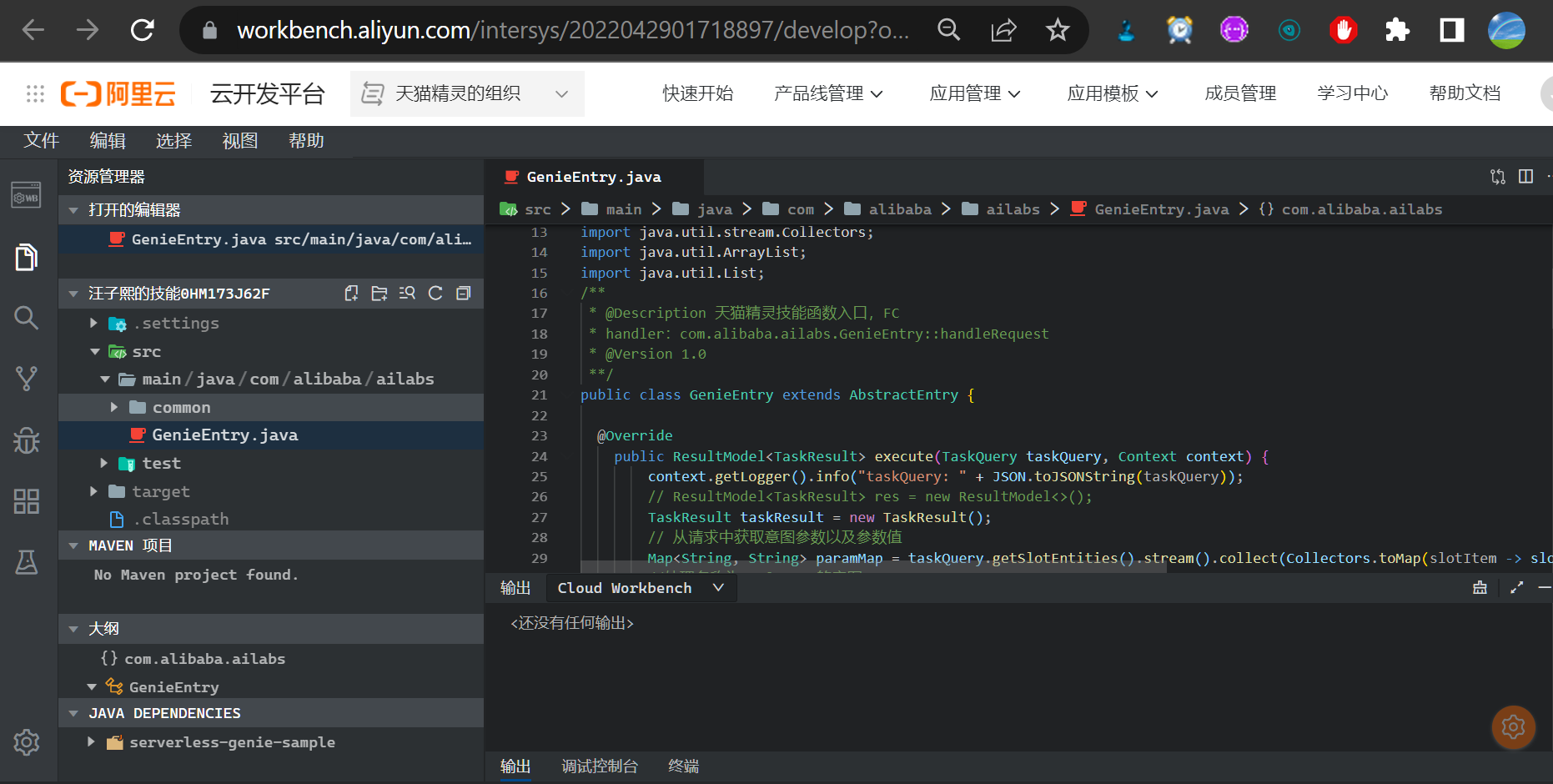Refresh the explorer file tree
The image size is (1553, 784).
(435, 294)
